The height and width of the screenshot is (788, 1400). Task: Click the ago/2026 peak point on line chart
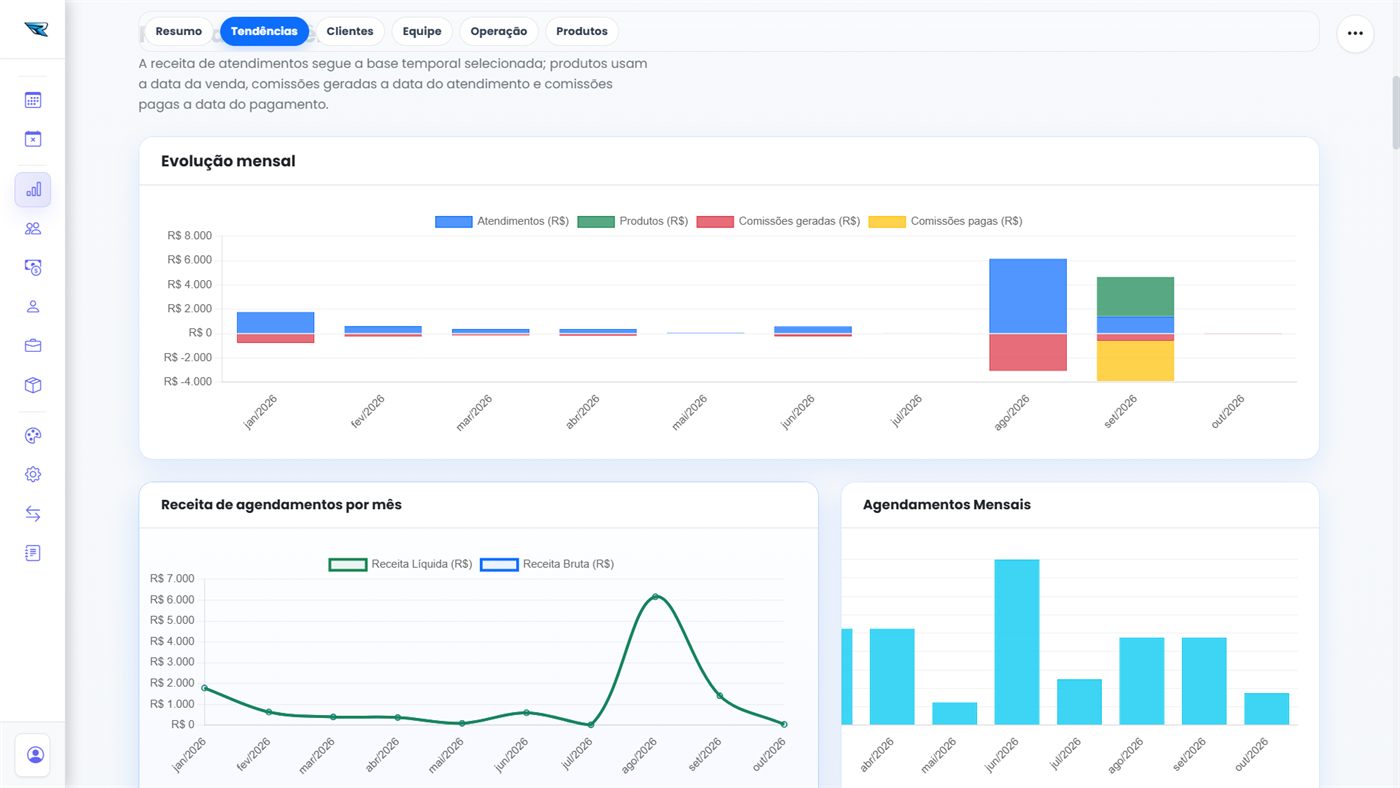pos(655,597)
